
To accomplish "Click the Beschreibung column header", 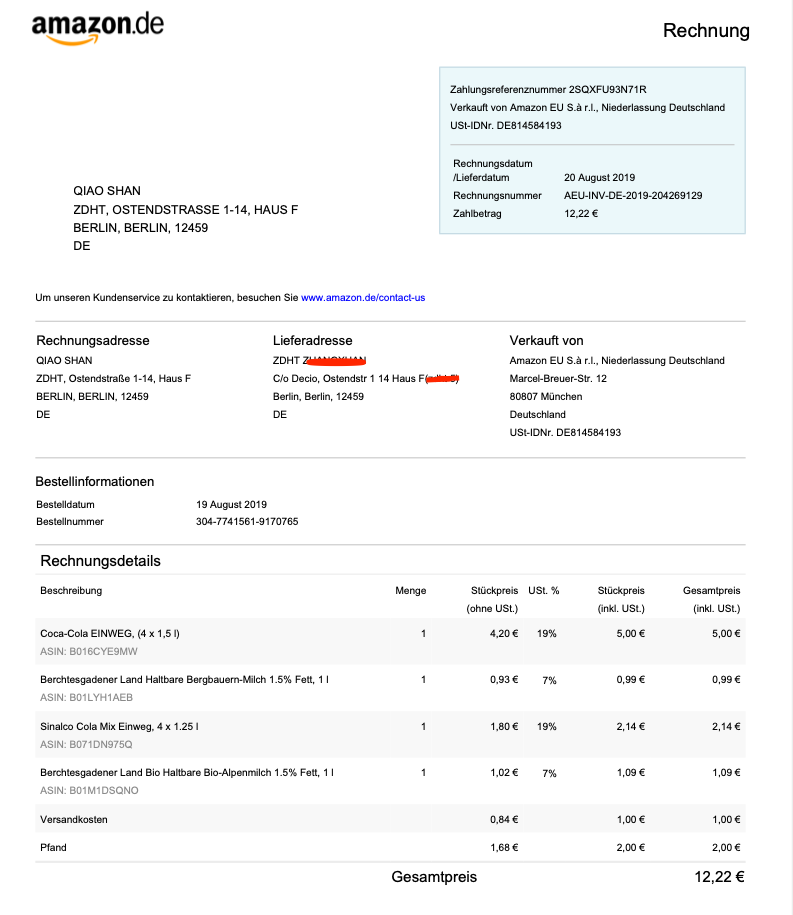I will [x=71, y=591].
